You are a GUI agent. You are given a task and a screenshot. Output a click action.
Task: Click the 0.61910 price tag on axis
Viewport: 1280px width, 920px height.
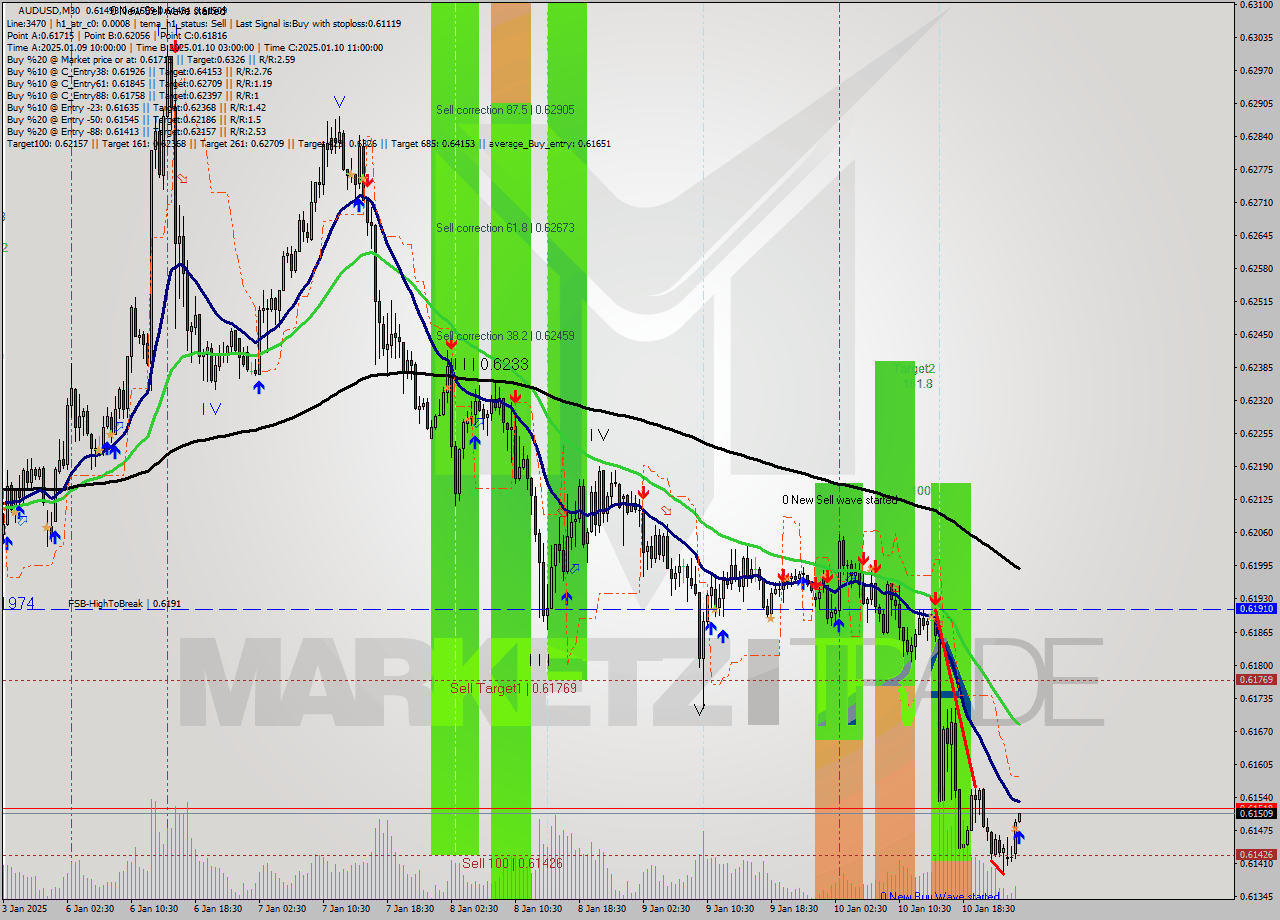1256,608
